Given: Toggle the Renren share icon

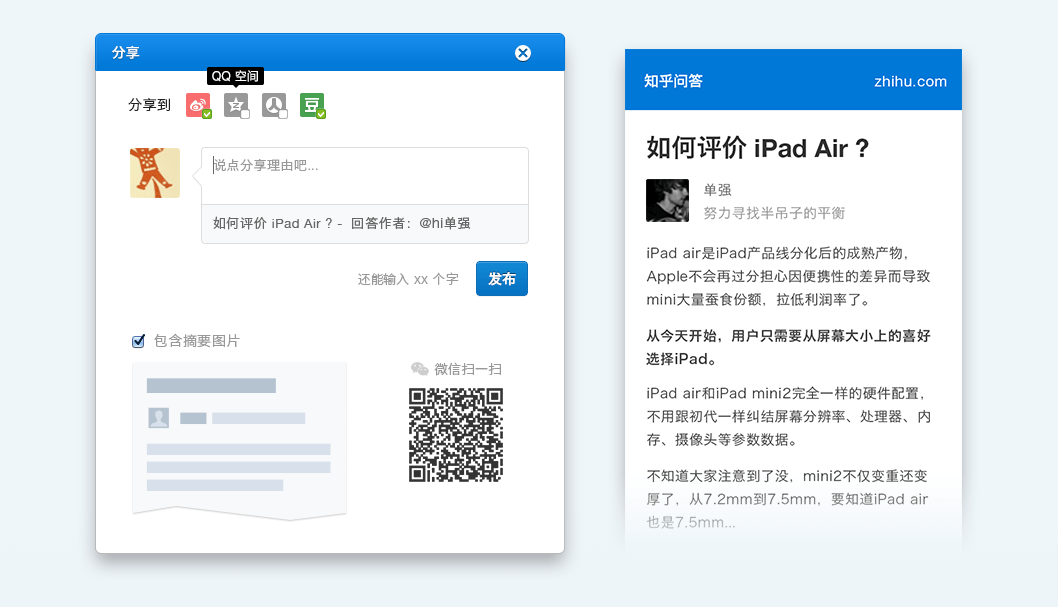Looking at the screenshot, I should 275,105.
